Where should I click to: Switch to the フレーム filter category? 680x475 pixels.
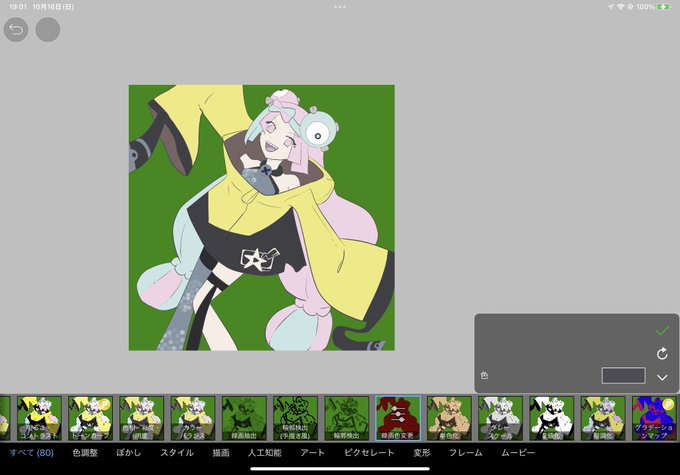465,453
